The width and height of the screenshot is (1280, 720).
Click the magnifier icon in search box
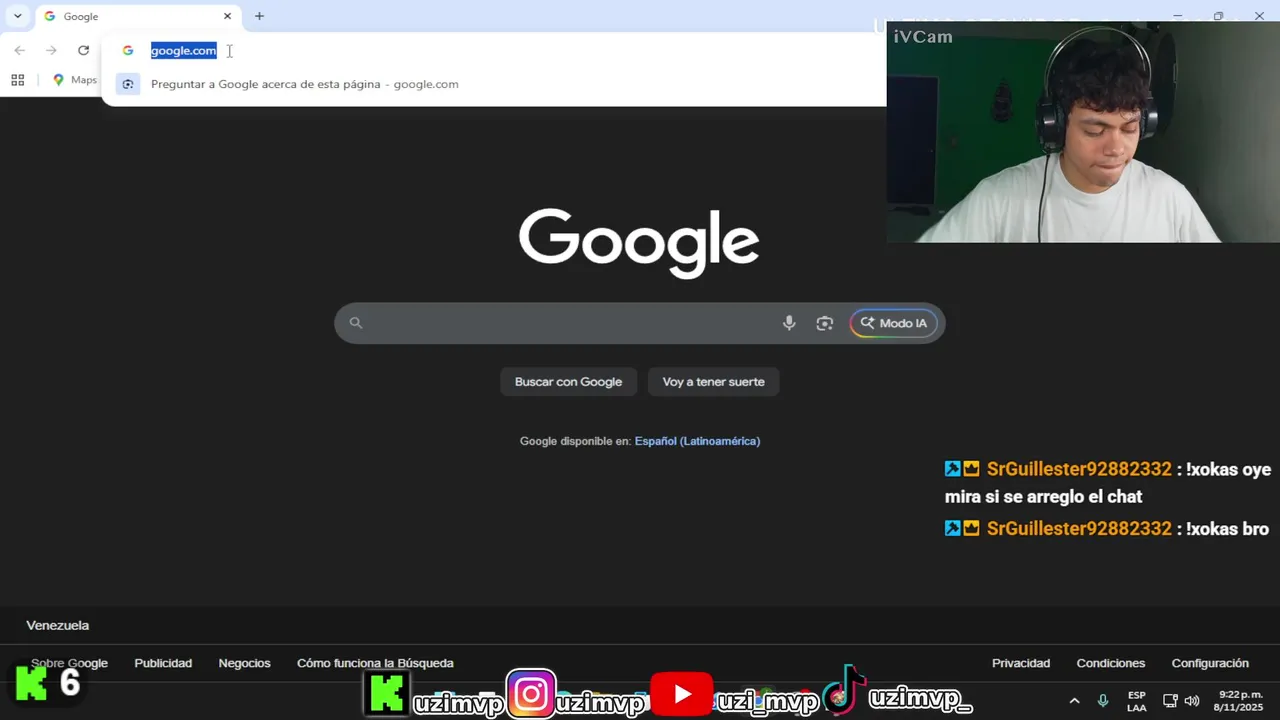[x=355, y=323]
